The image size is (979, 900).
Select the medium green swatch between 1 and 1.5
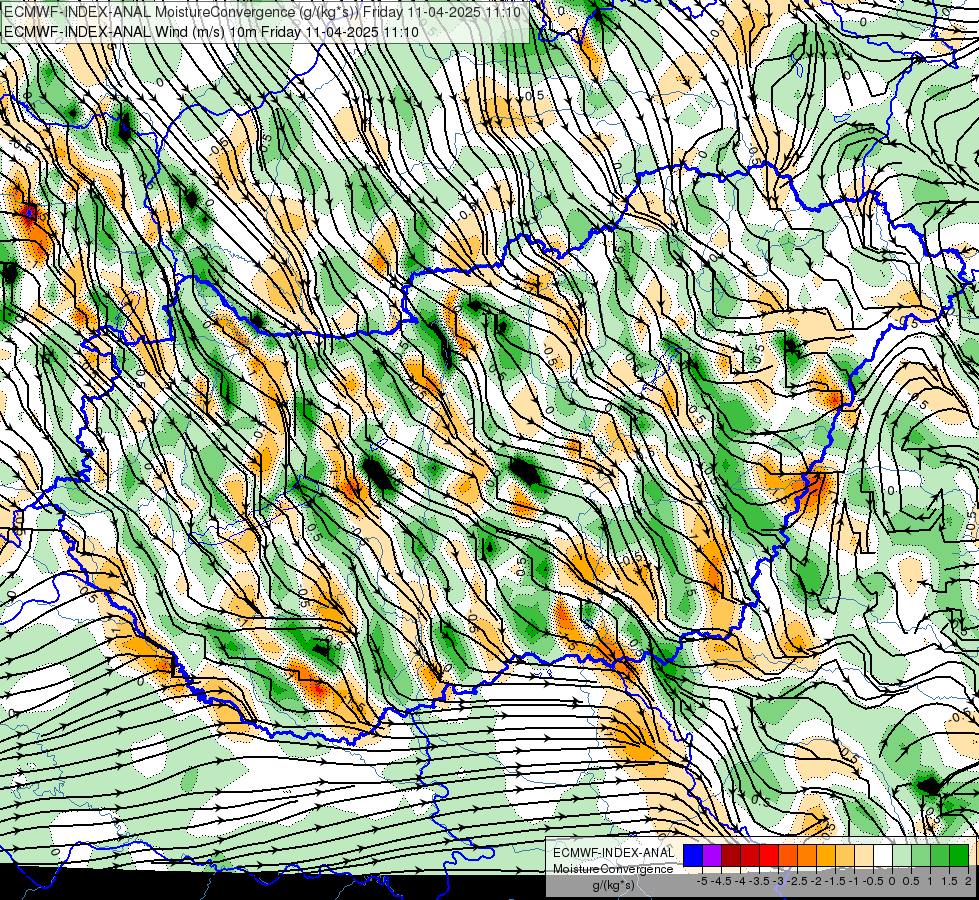click(x=940, y=856)
